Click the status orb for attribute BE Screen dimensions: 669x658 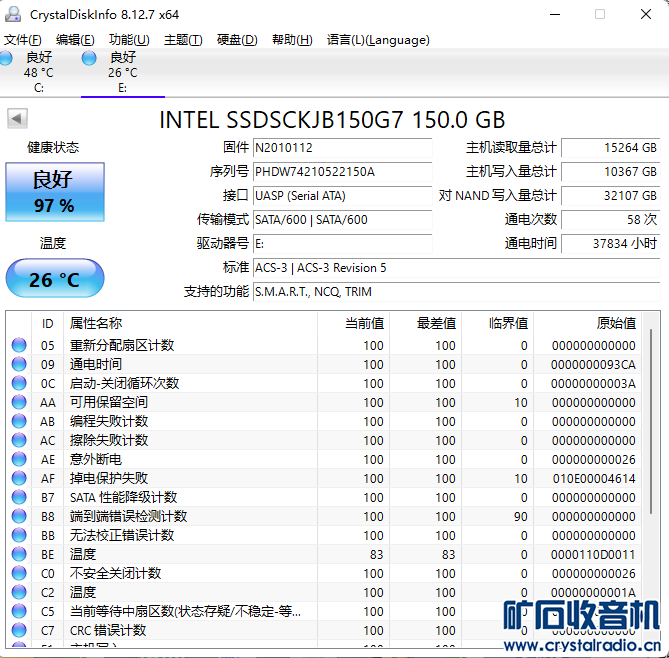[19, 554]
